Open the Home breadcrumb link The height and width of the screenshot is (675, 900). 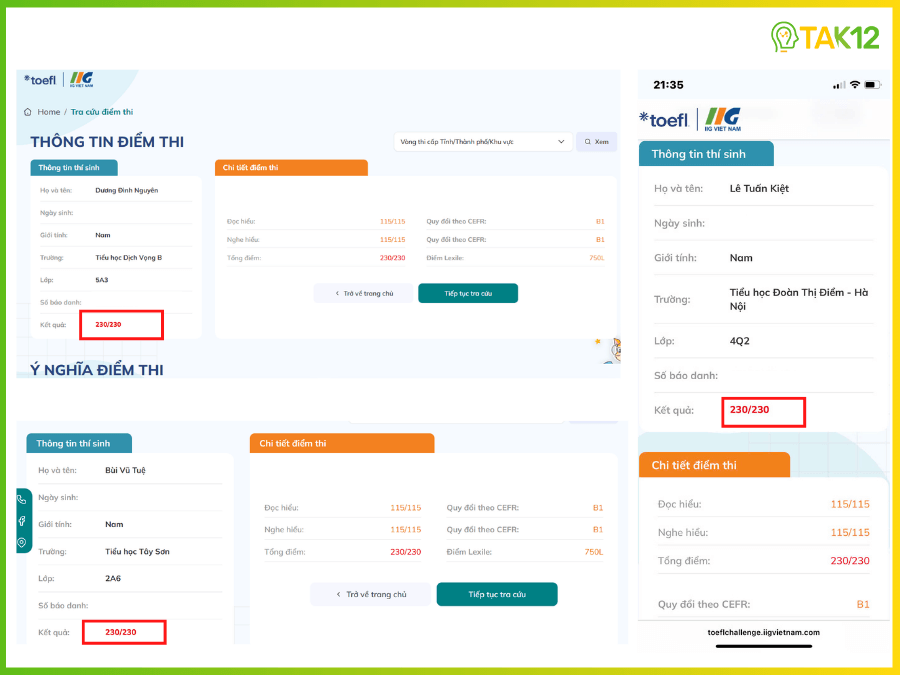click(49, 112)
